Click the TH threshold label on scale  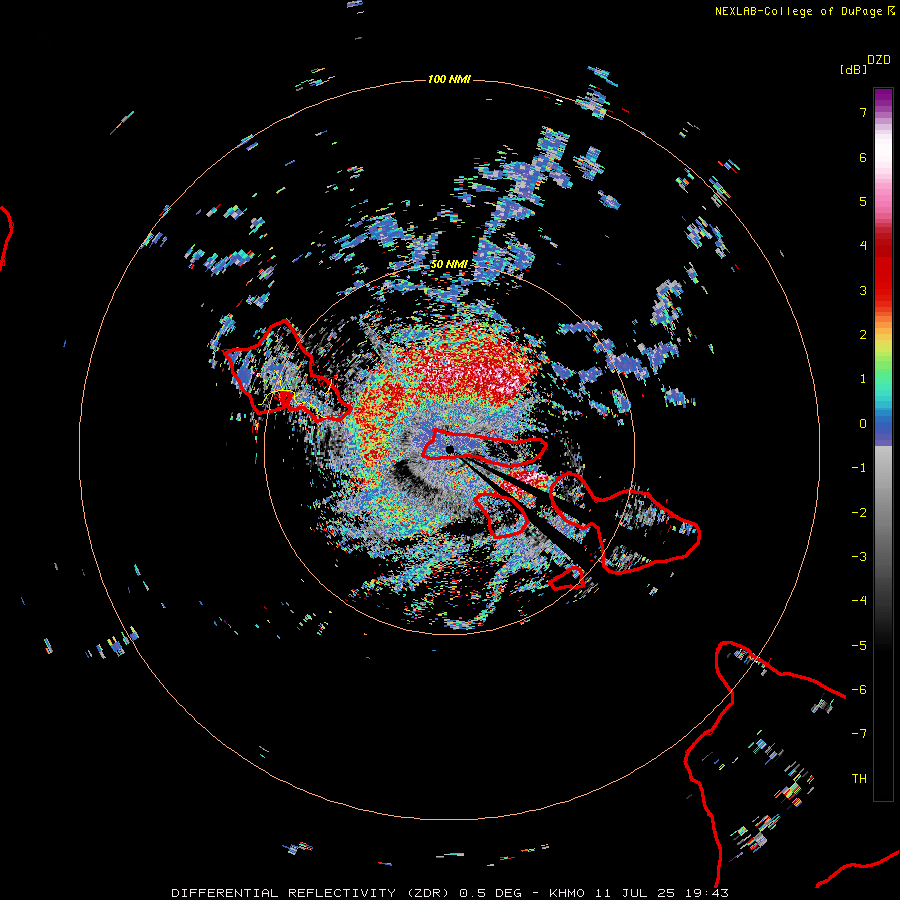[x=859, y=779]
